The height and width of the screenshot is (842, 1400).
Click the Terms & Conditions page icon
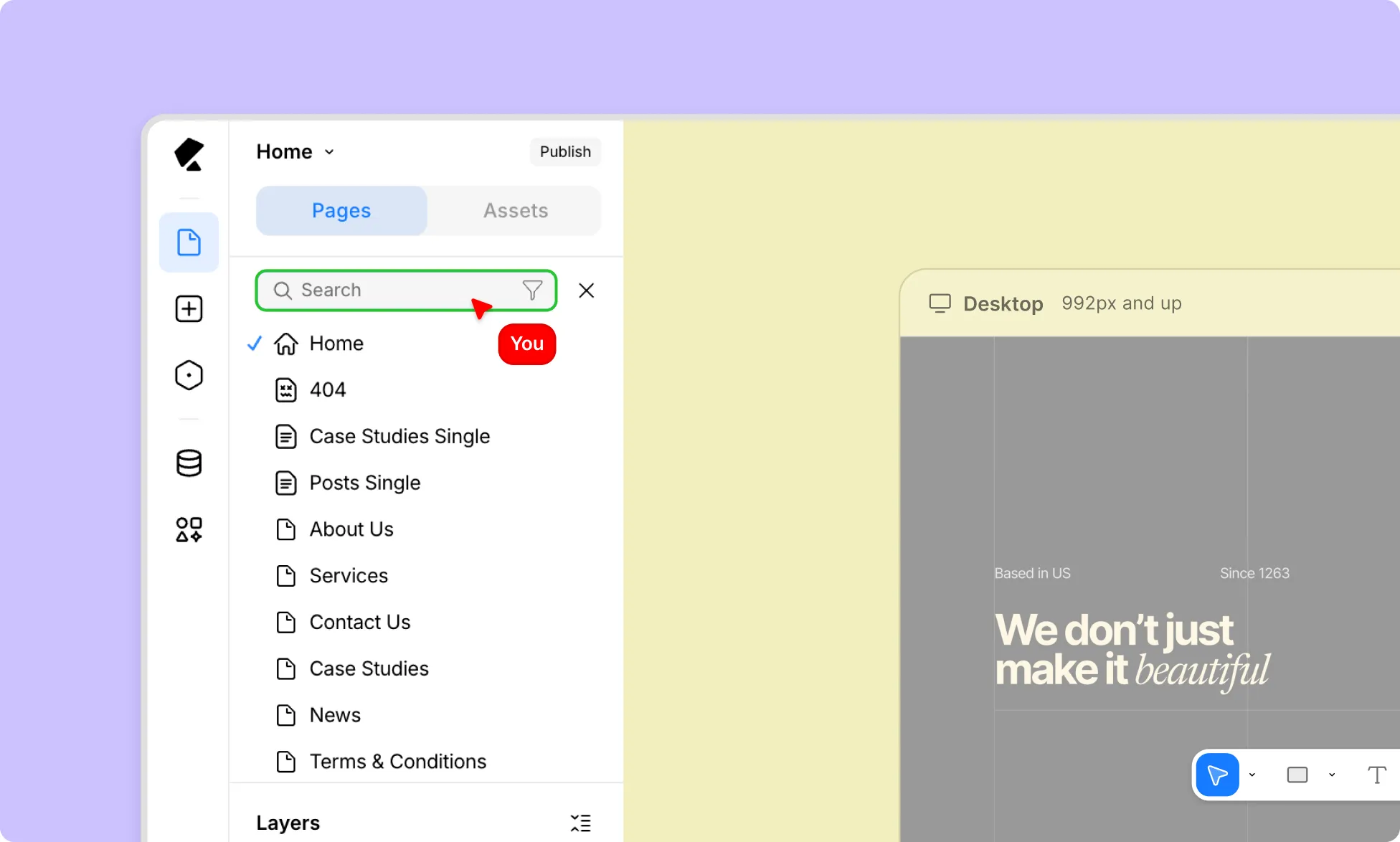[286, 762]
